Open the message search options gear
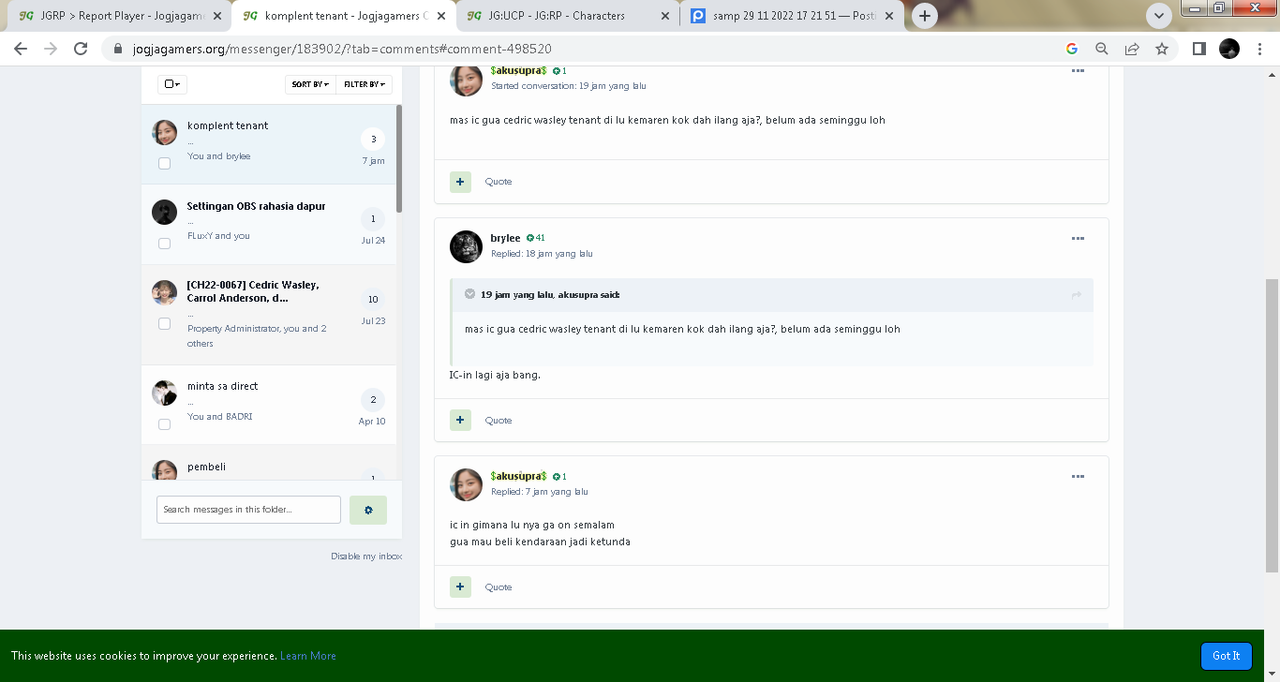This screenshot has height=682, width=1280. point(368,510)
